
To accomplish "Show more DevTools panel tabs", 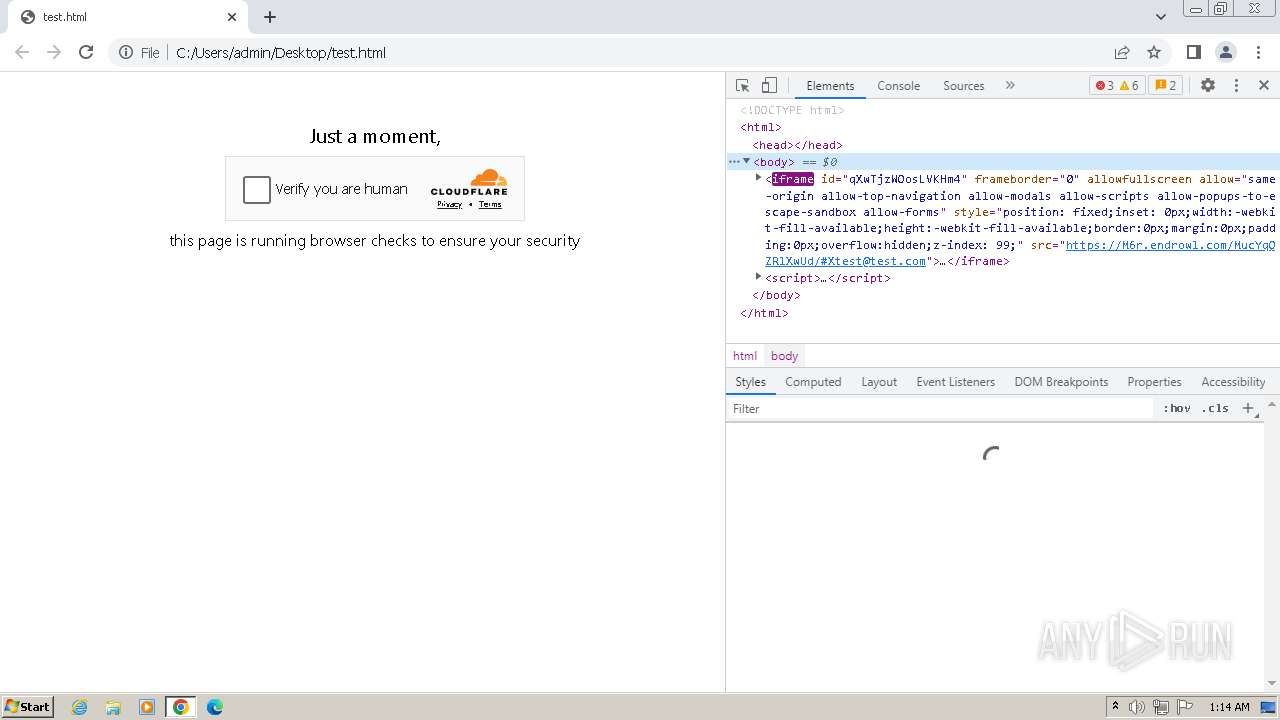I will [1010, 85].
